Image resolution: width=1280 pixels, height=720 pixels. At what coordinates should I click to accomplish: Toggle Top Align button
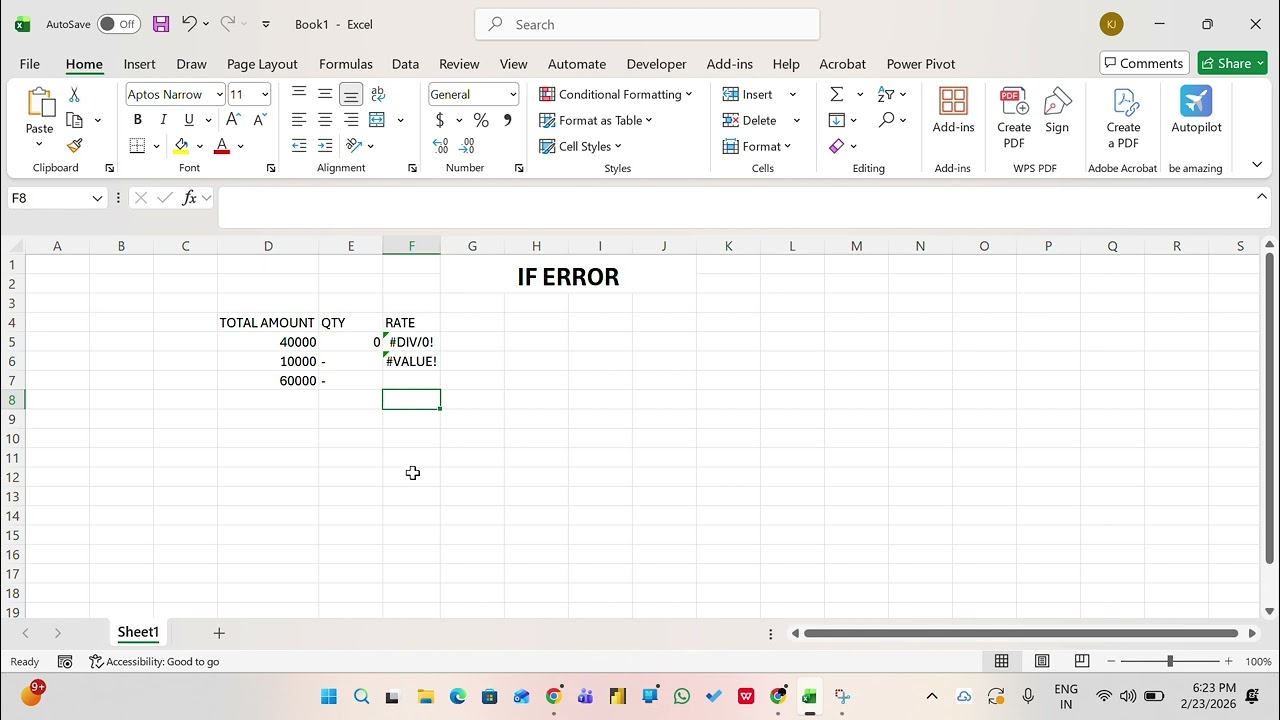(299, 94)
